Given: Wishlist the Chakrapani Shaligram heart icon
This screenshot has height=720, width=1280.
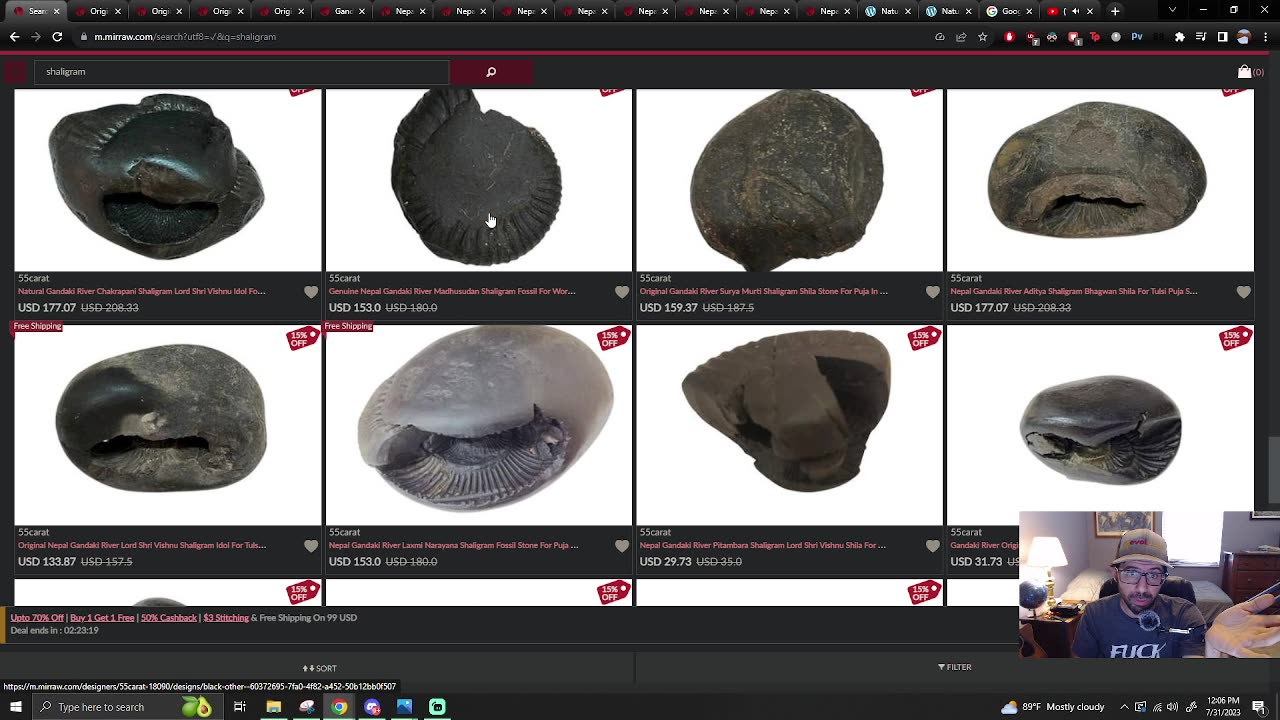Looking at the screenshot, I should point(311,292).
